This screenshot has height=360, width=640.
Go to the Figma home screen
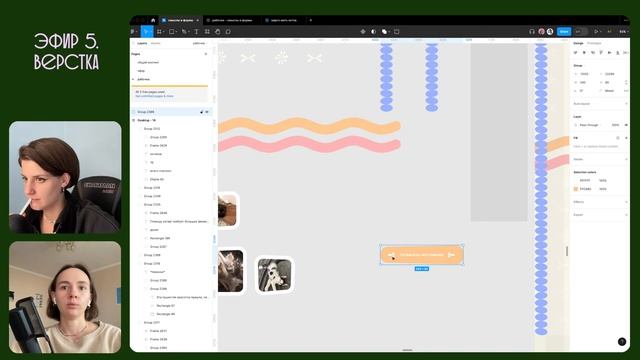[x=153, y=20]
